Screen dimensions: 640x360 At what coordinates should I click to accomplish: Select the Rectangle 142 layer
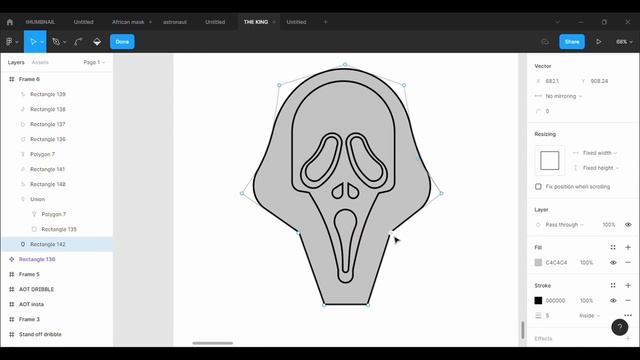click(57, 244)
